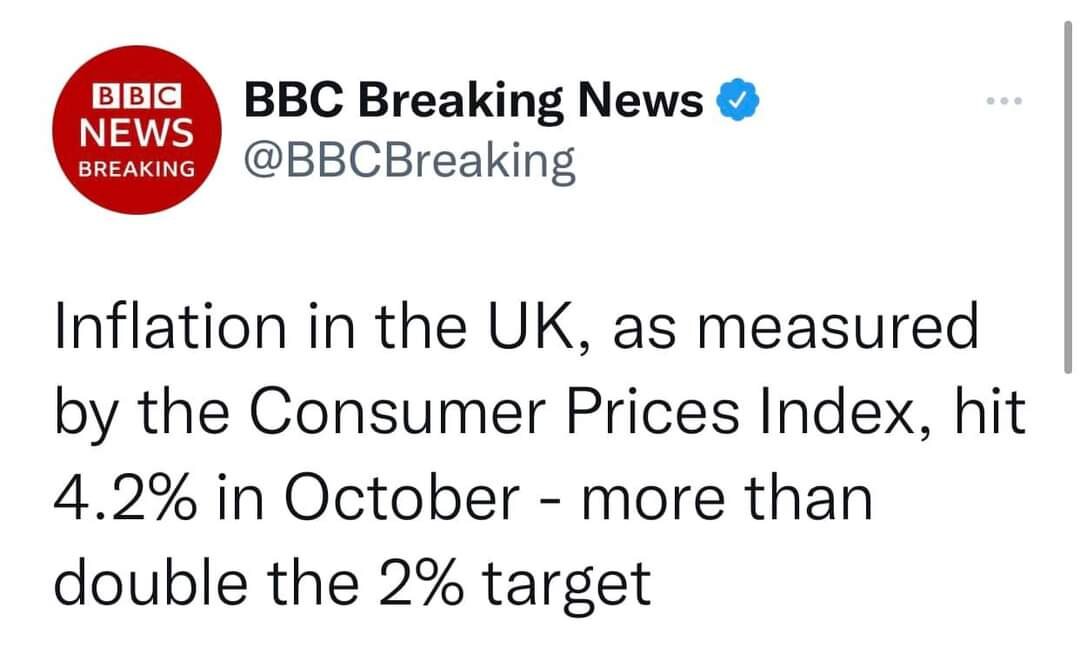The image size is (1080, 668).
Task: Click the white NEWS text in avatar
Action: point(138,130)
